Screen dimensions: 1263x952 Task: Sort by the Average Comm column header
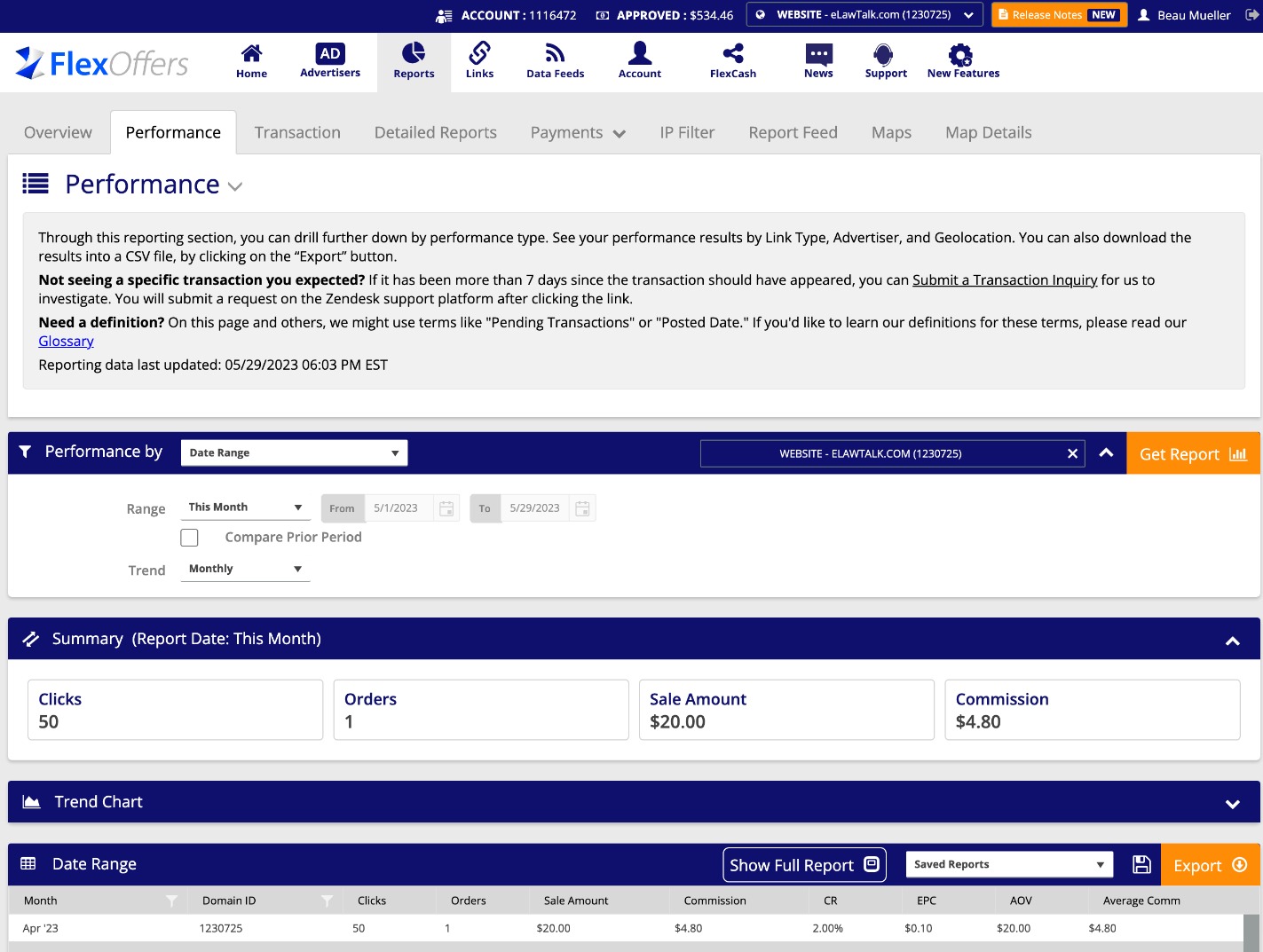1141,901
